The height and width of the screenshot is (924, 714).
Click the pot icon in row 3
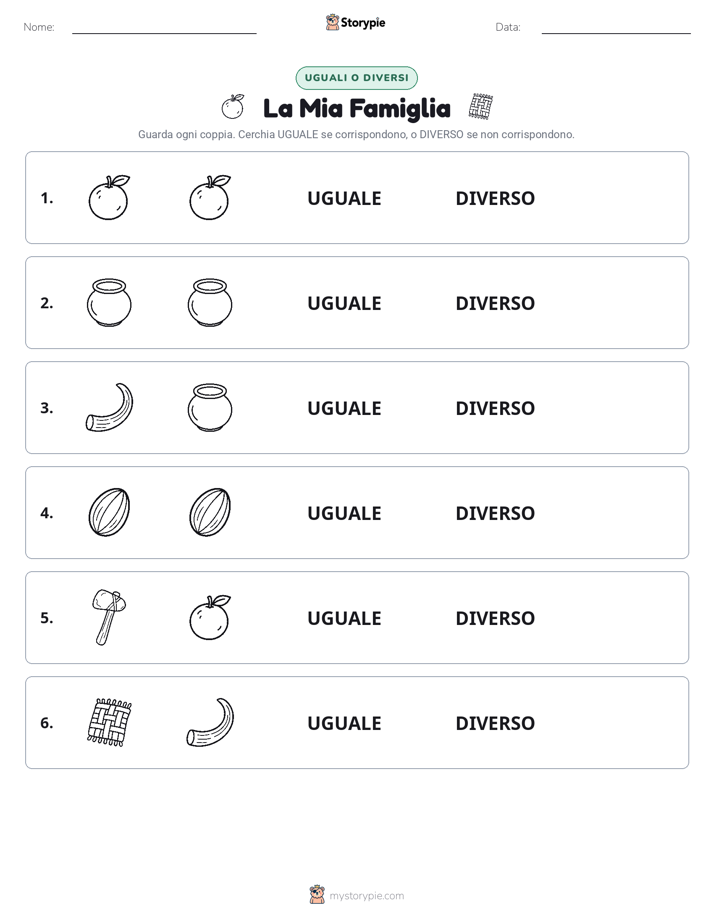pos(210,408)
